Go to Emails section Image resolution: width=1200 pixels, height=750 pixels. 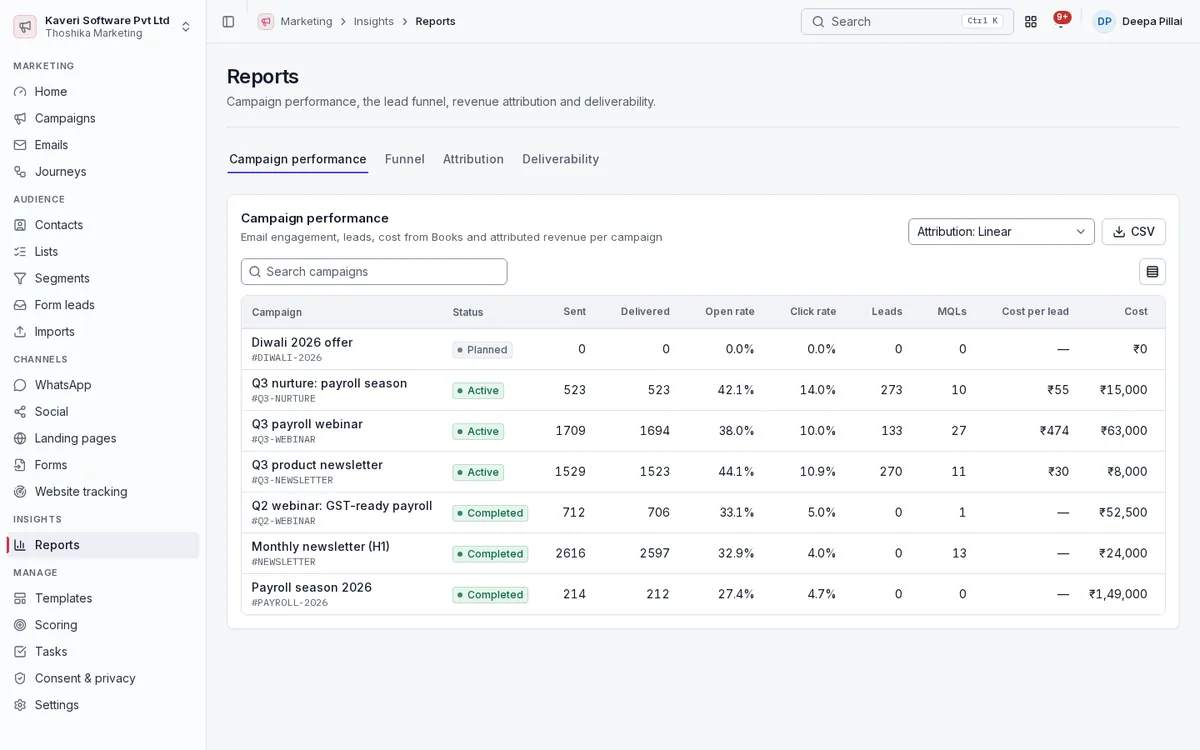(x=103, y=145)
